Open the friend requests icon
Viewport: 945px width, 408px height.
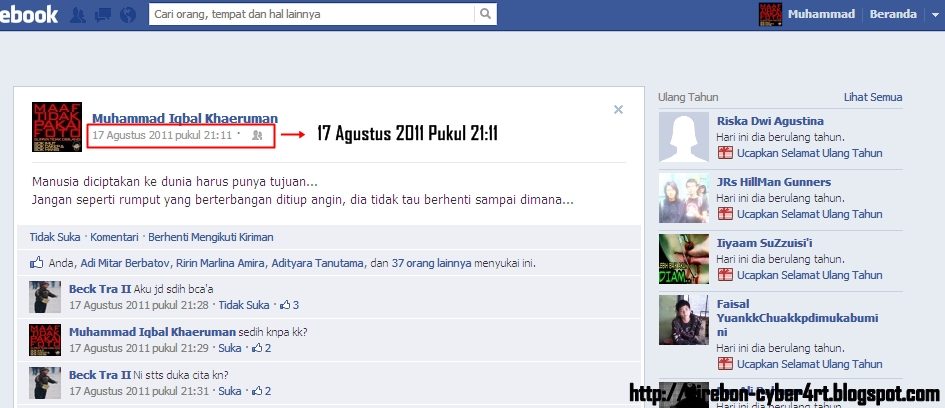click(x=78, y=14)
